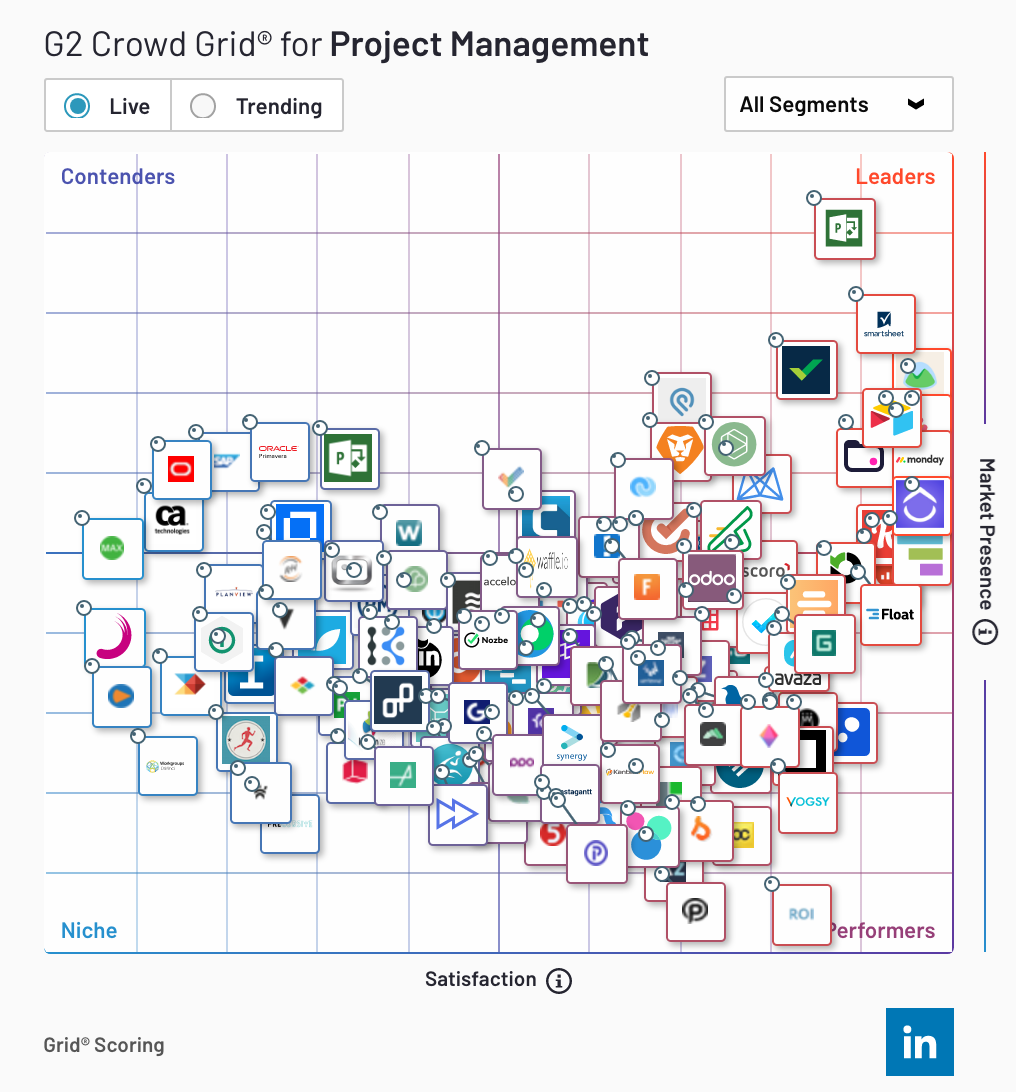
Task: Click the dark green checkmark logo tile
Action: [806, 370]
